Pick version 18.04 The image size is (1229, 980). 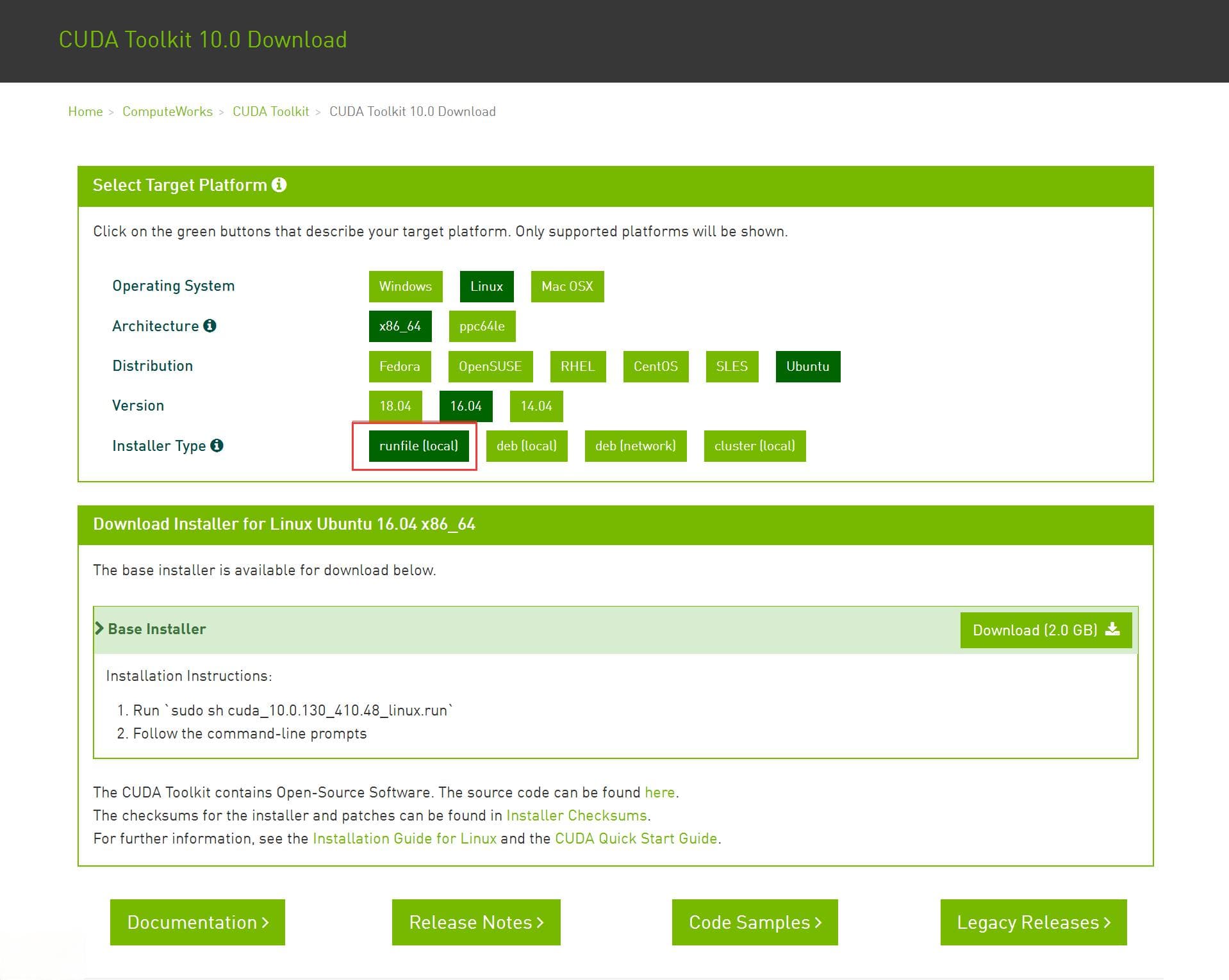tap(395, 406)
